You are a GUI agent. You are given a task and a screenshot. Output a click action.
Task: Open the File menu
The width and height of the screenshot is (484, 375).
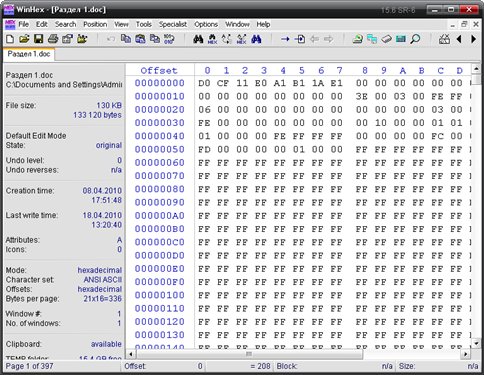(23, 24)
